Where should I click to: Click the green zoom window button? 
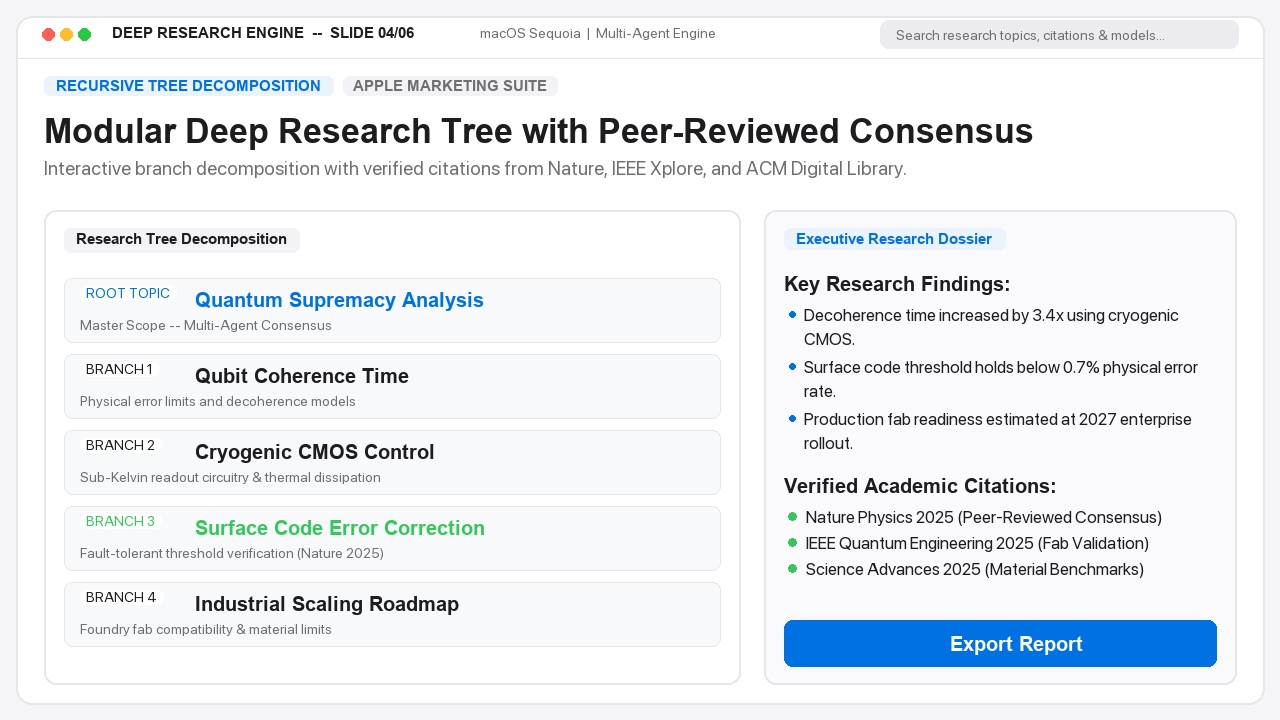click(84, 34)
